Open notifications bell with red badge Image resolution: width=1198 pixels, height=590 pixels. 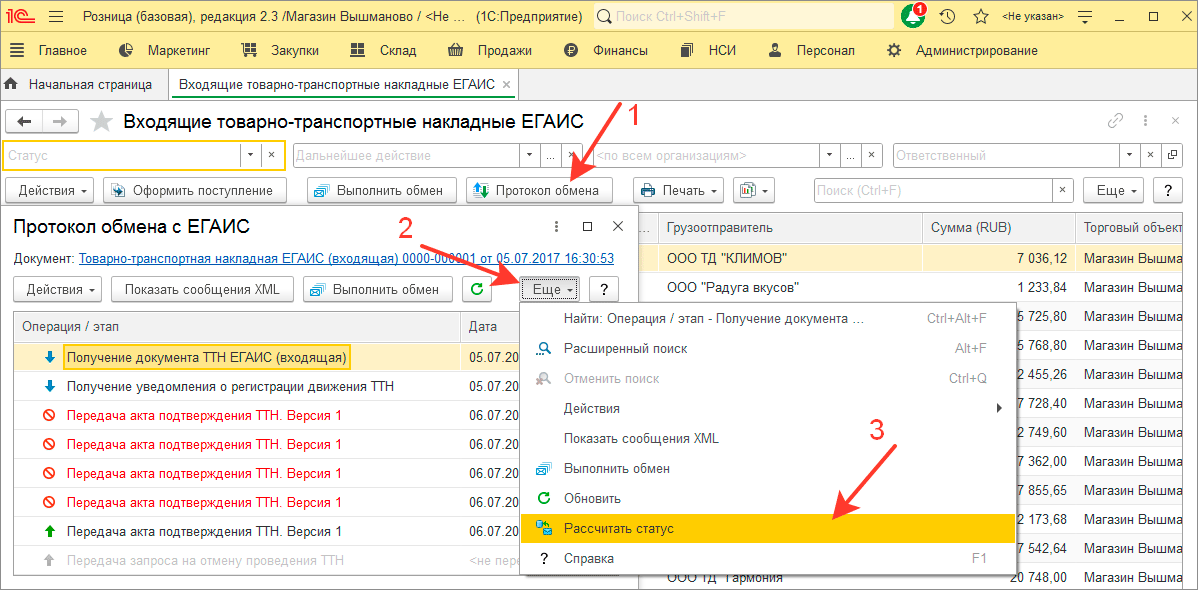913,15
